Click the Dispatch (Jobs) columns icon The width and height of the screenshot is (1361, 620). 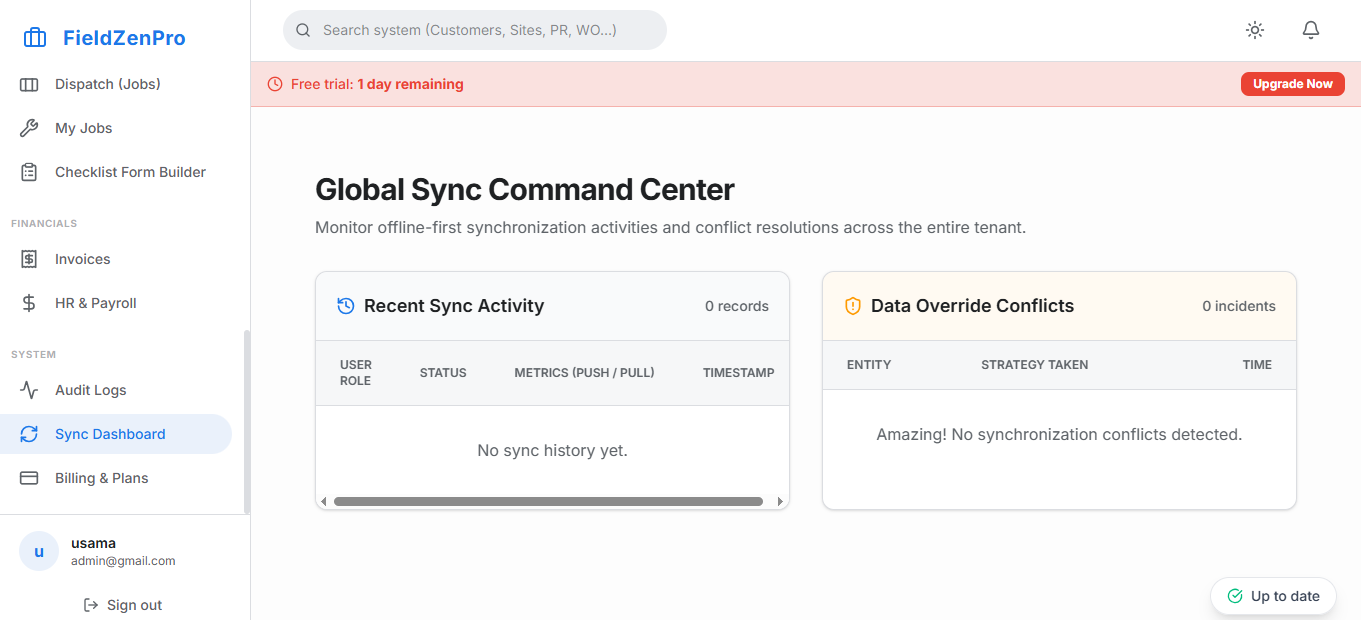(29, 84)
